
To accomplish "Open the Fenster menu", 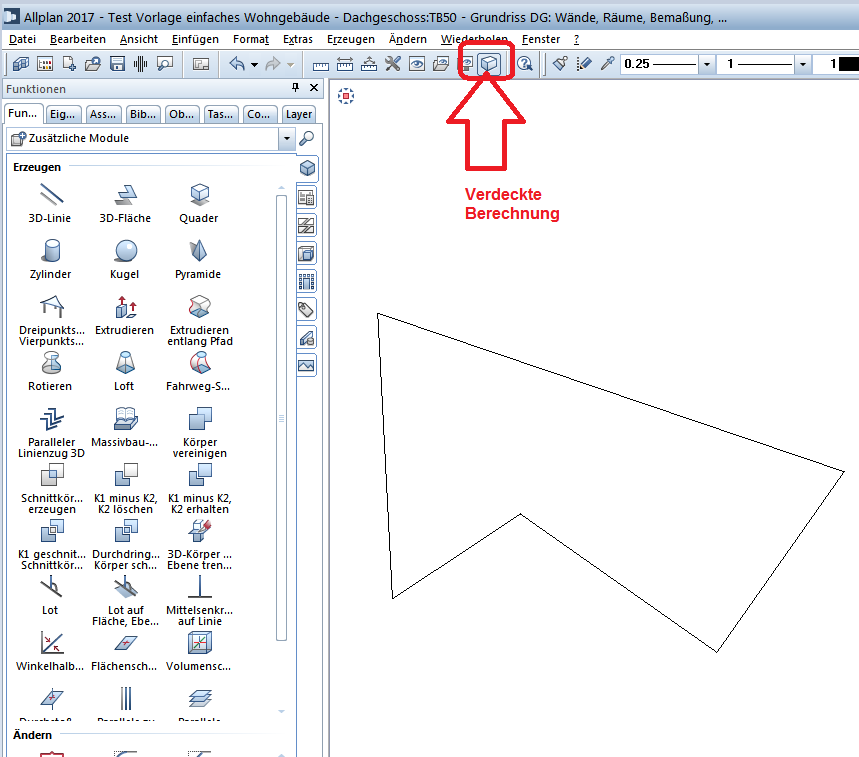I will click(540, 39).
